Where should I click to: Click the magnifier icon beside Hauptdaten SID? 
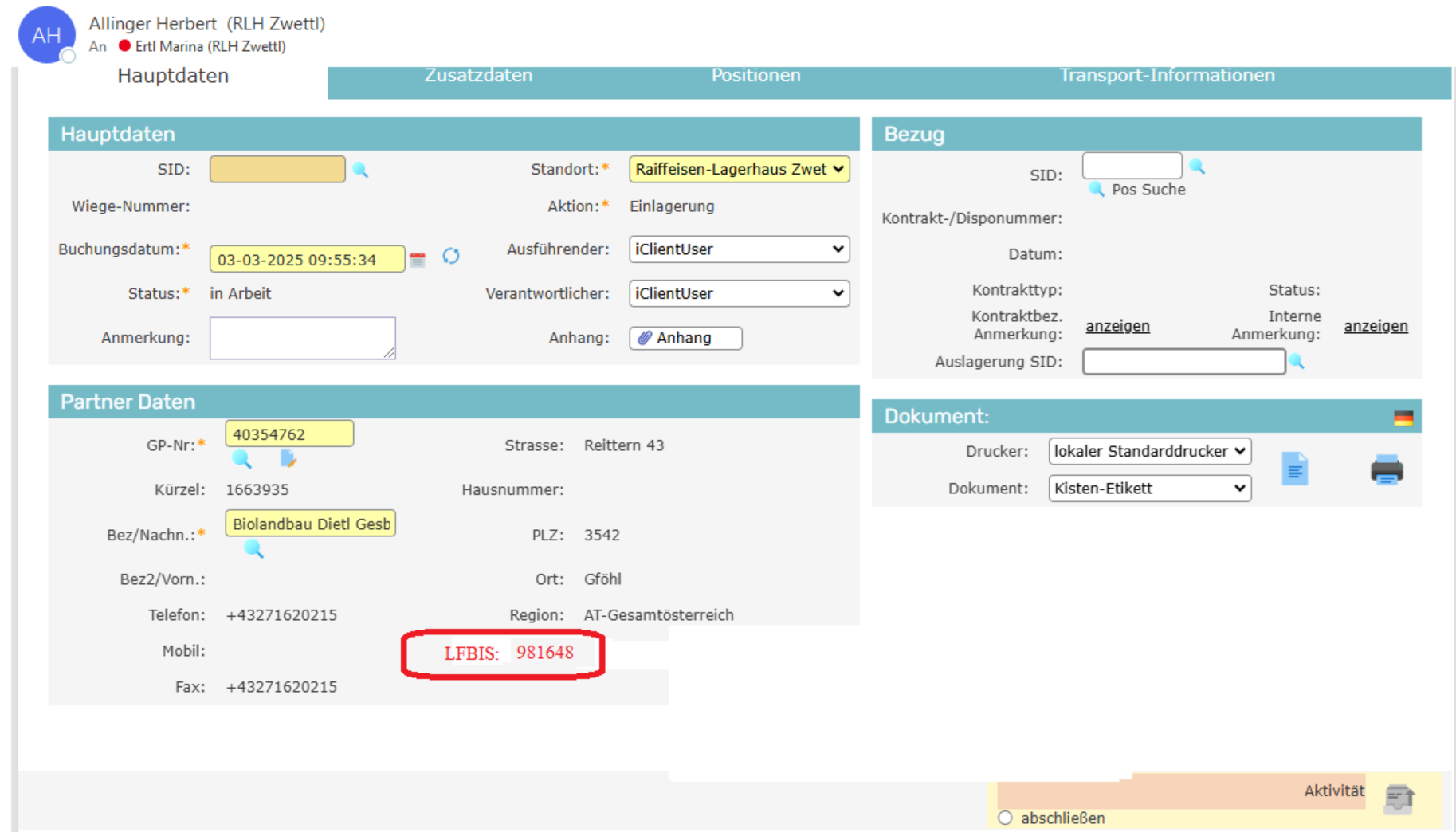[x=360, y=170]
